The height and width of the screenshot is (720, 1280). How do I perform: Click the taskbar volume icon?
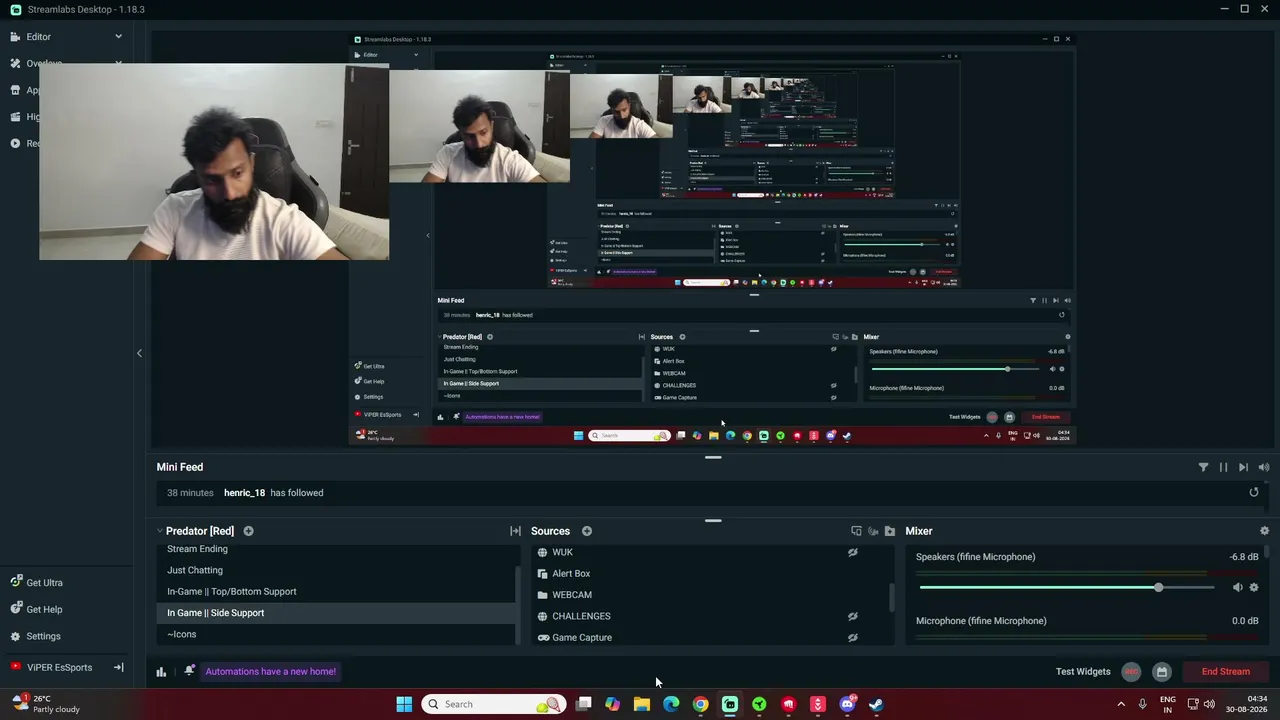[x=1209, y=704]
